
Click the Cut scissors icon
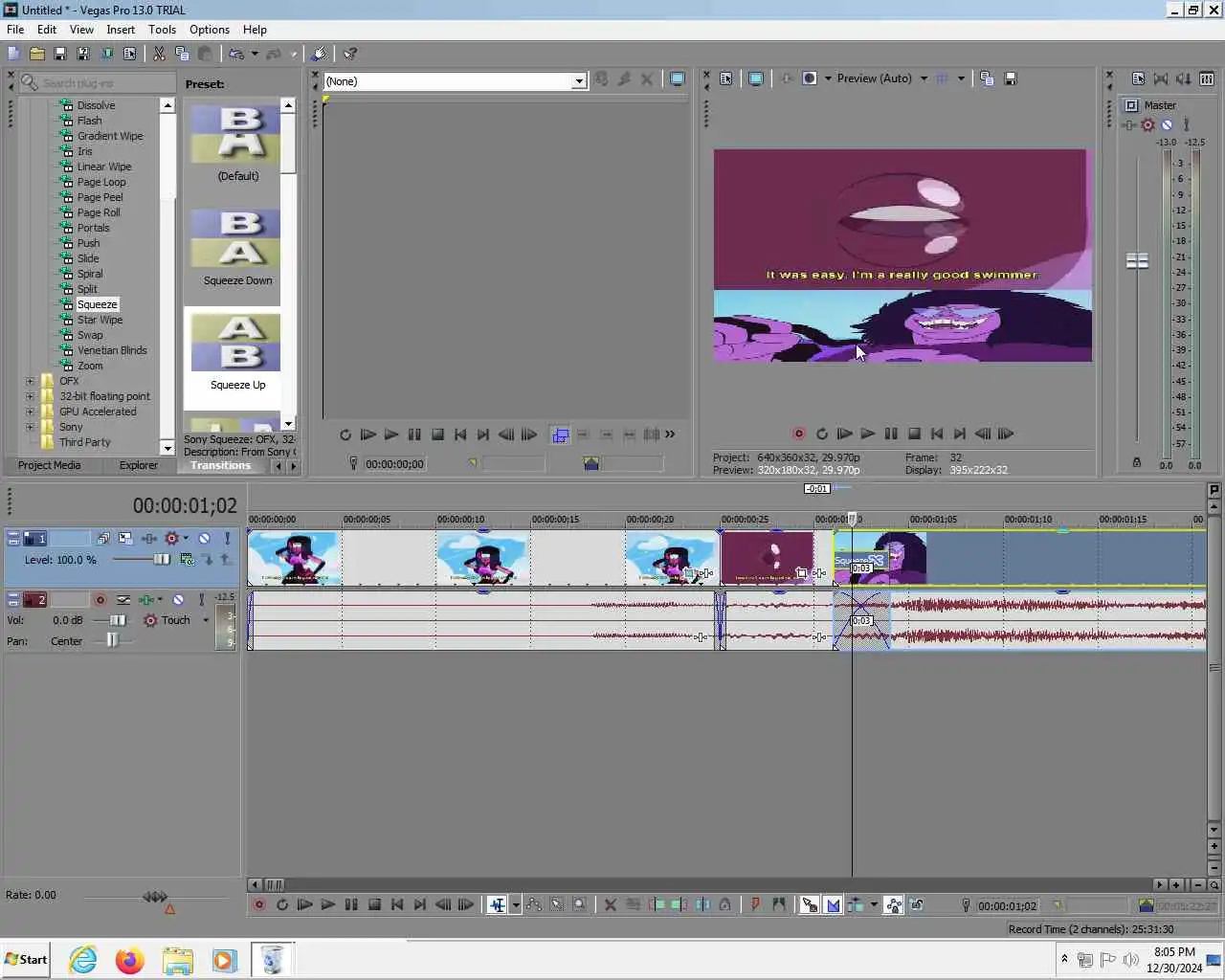tap(159, 54)
